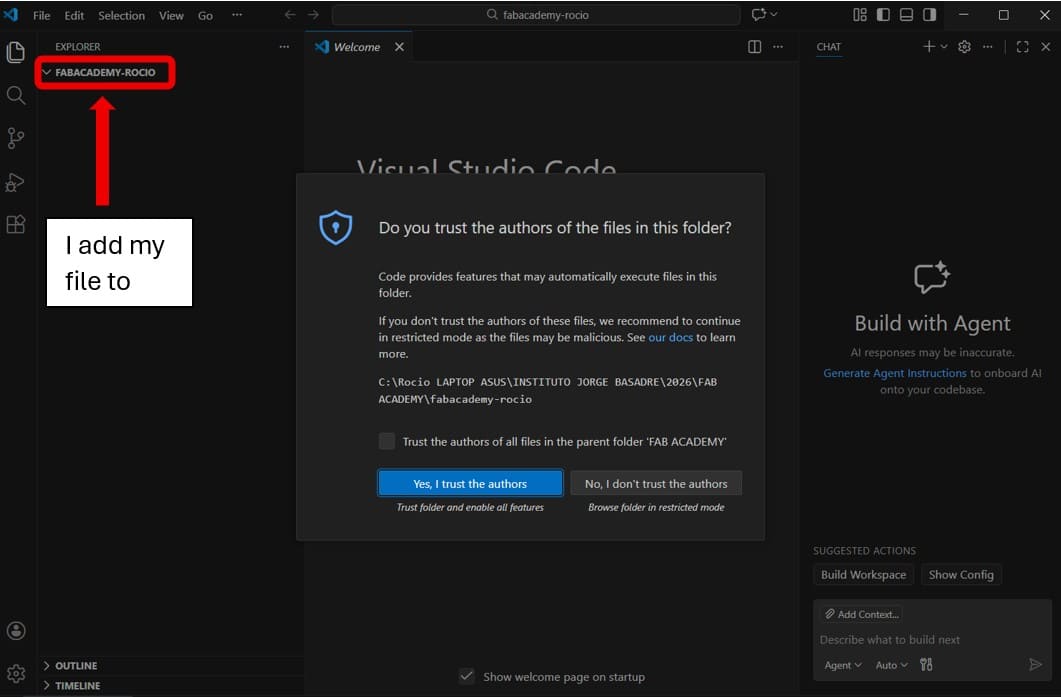Open the Extensions view icon
This screenshot has height=697, width=1061.
click(16, 224)
